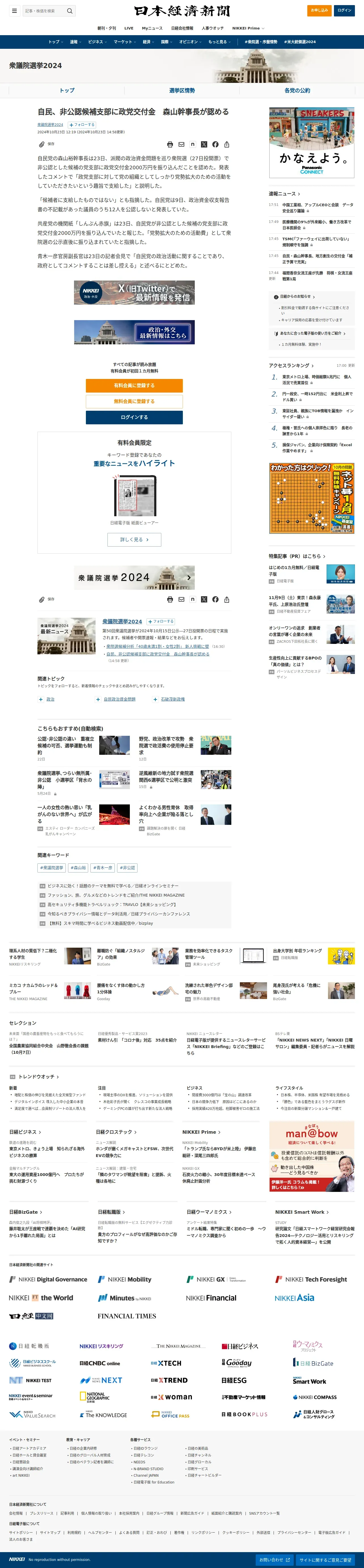
Task: Click the 無料会員に登録する button
Action: 134,401
